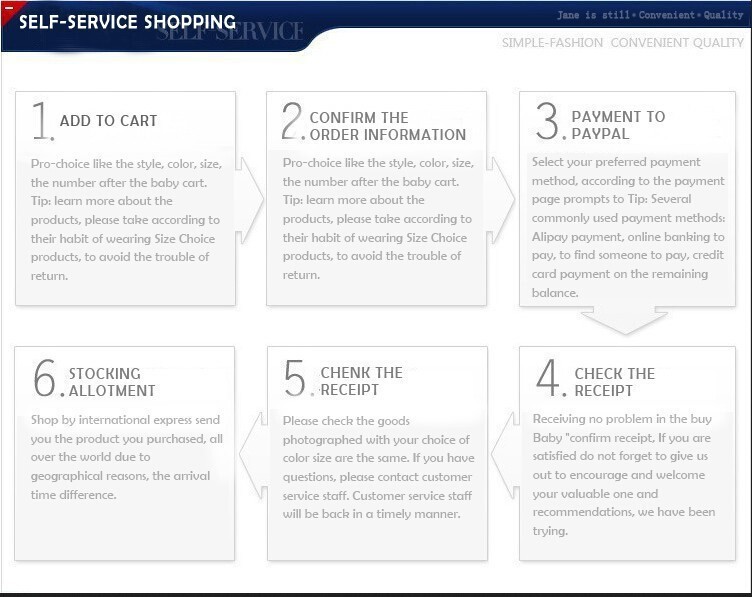The image size is (752, 597).
Task: Click the CONFIRM THE ORDER INFORMATION heading
Action: pos(387,126)
